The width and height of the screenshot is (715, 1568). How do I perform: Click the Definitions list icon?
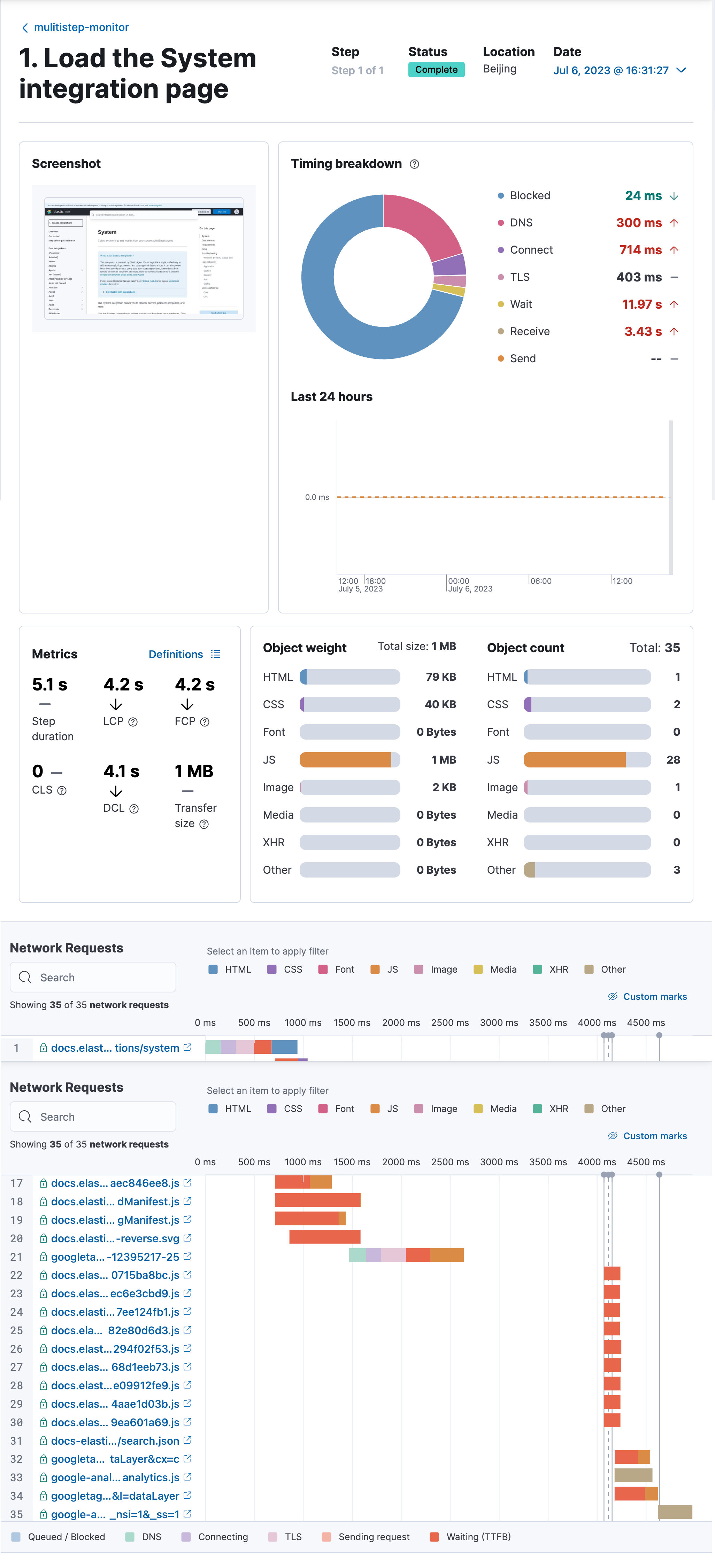click(x=216, y=654)
